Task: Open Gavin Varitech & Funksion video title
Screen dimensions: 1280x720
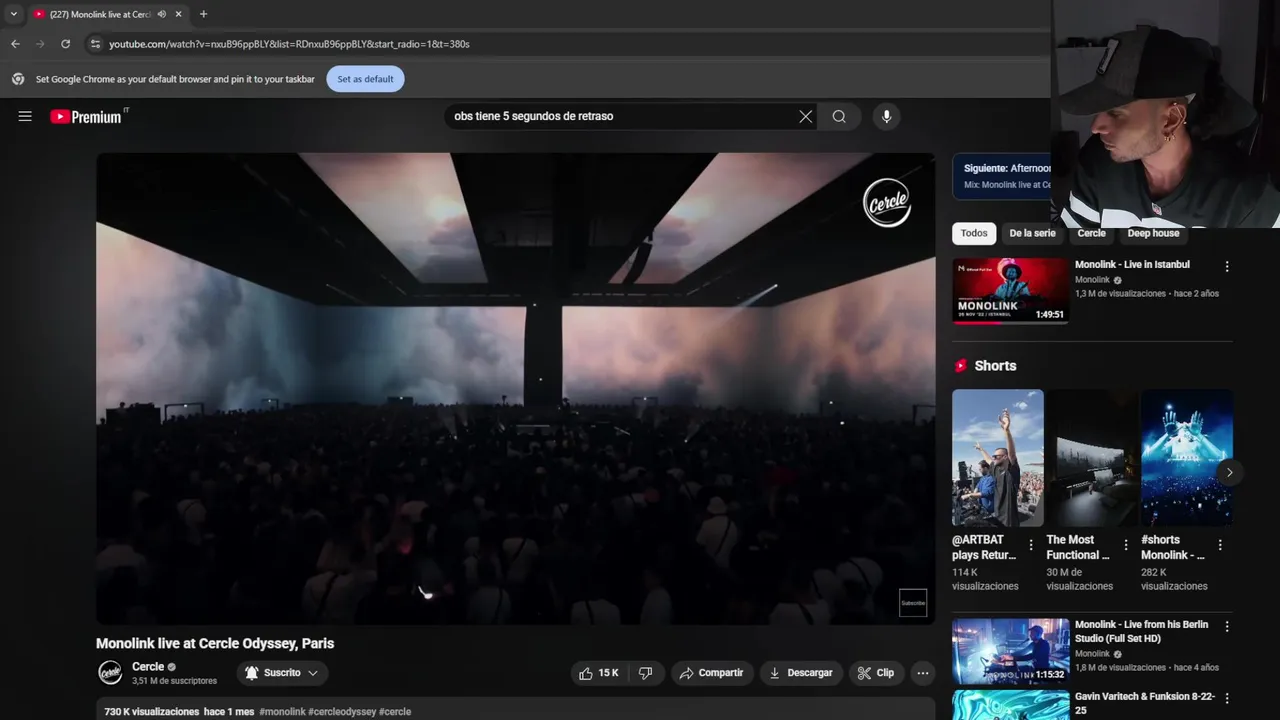Action: (1145, 703)
